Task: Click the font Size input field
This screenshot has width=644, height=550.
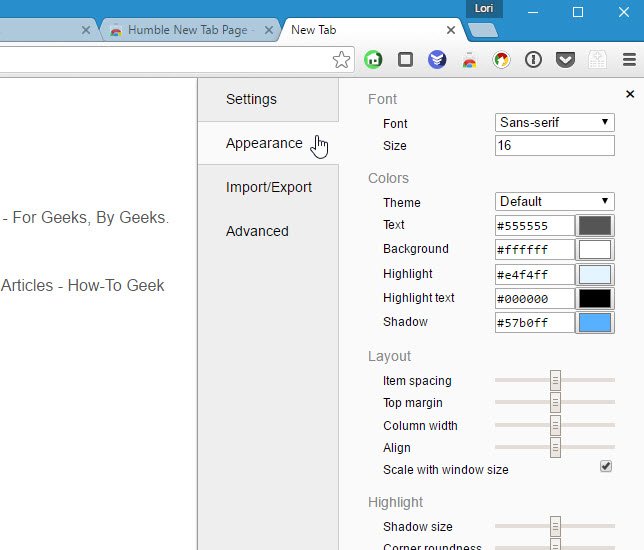Action: coord(555,146)
